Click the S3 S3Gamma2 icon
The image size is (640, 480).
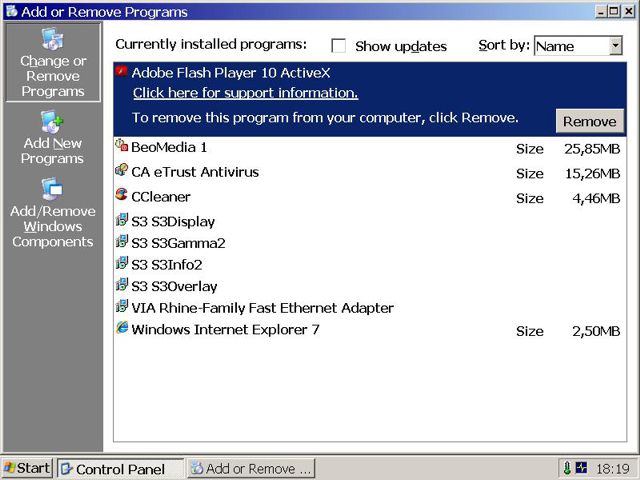(121, 241)
